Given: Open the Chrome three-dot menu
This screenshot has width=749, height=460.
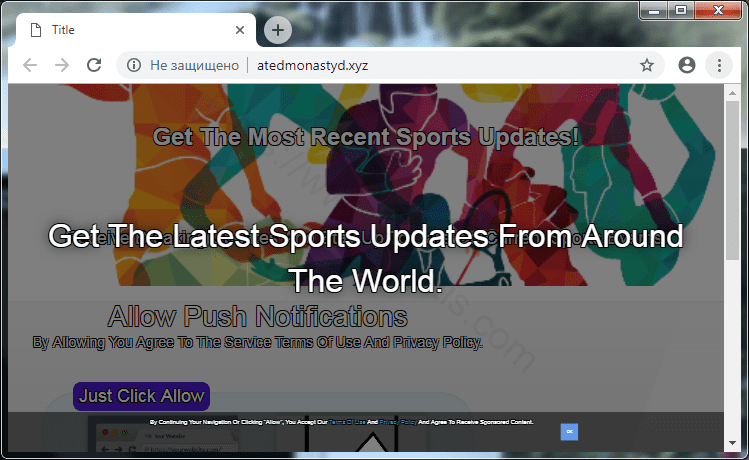Looking at the screenshot, I should (718, 65).
